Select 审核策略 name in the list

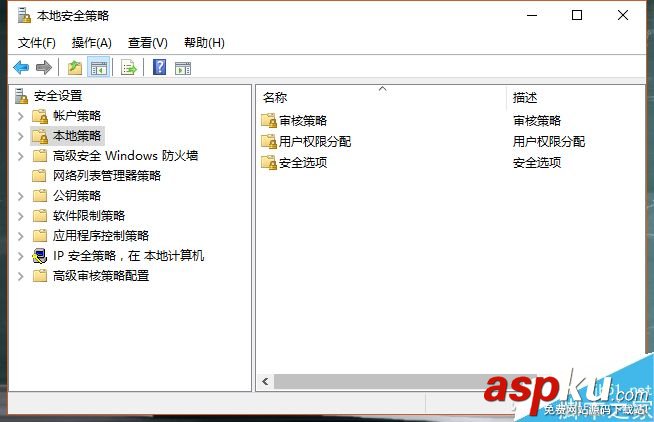tap(303, 121)
